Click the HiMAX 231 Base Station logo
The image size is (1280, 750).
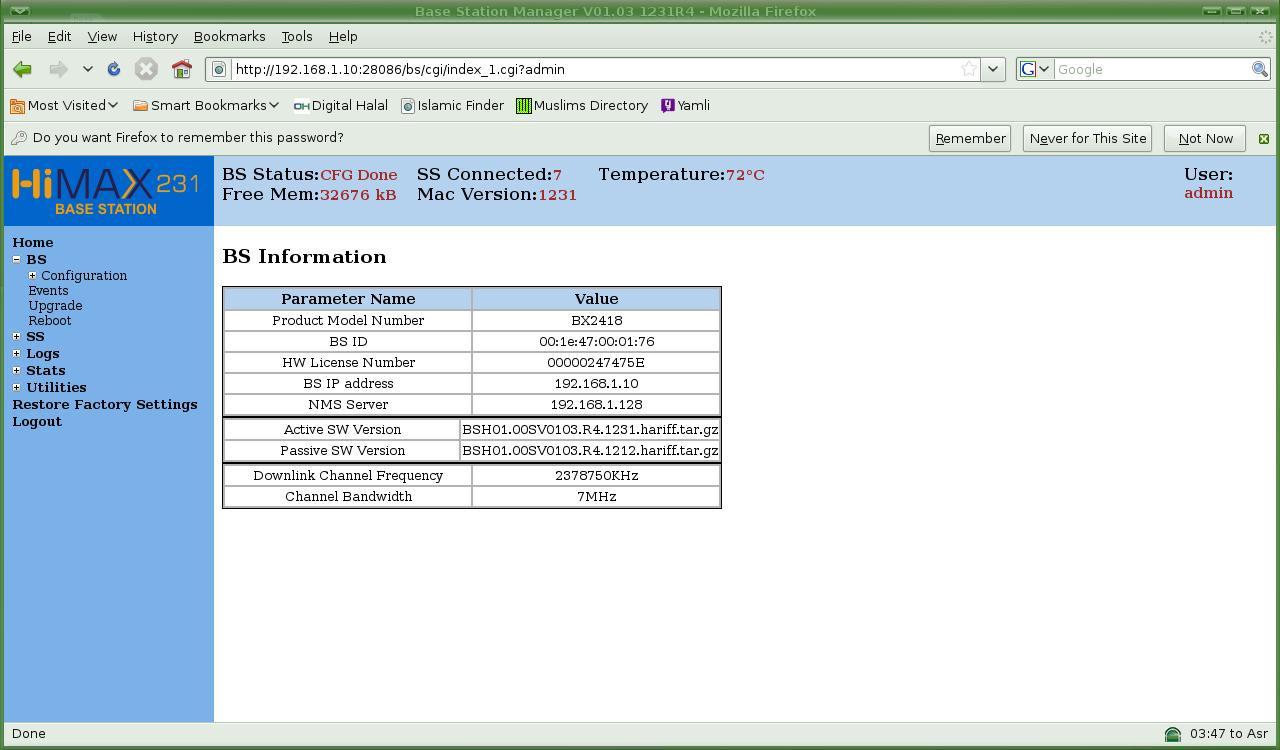coord(107,191)
